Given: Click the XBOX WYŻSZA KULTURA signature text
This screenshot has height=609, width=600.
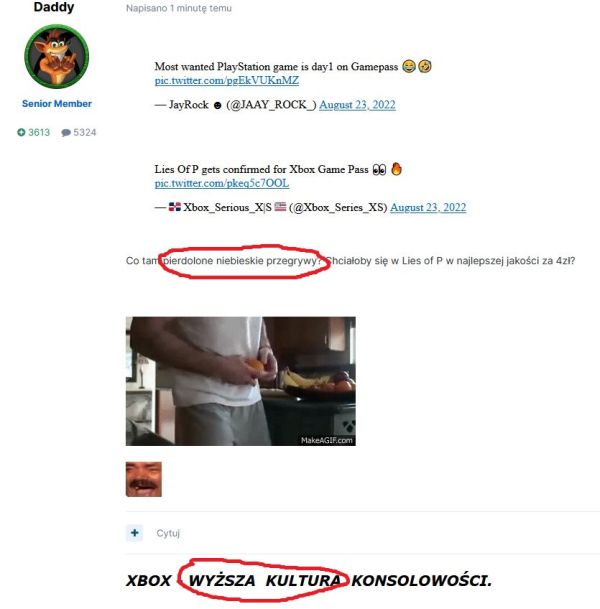Looking at the screenshot, I should click(309, 581).
